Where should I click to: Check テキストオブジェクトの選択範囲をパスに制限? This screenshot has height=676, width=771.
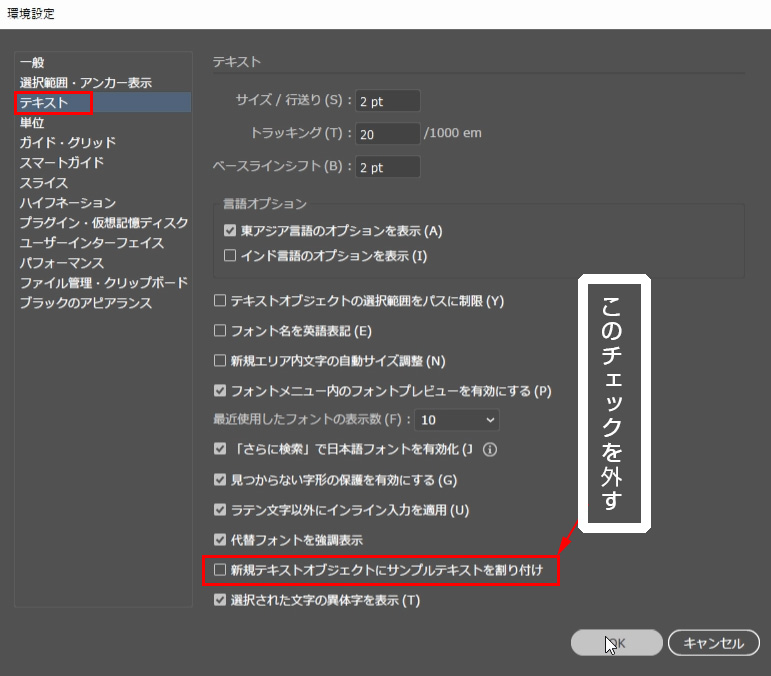click(x=220, y=300)
